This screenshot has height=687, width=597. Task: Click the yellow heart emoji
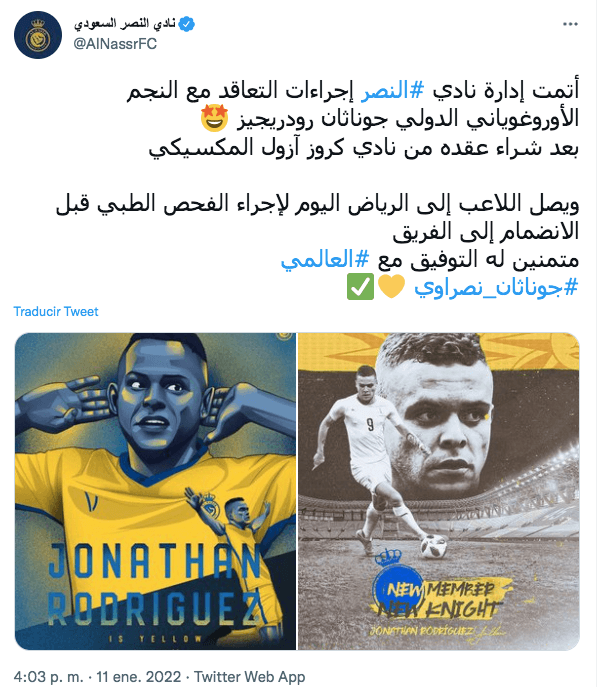(392, 287)
